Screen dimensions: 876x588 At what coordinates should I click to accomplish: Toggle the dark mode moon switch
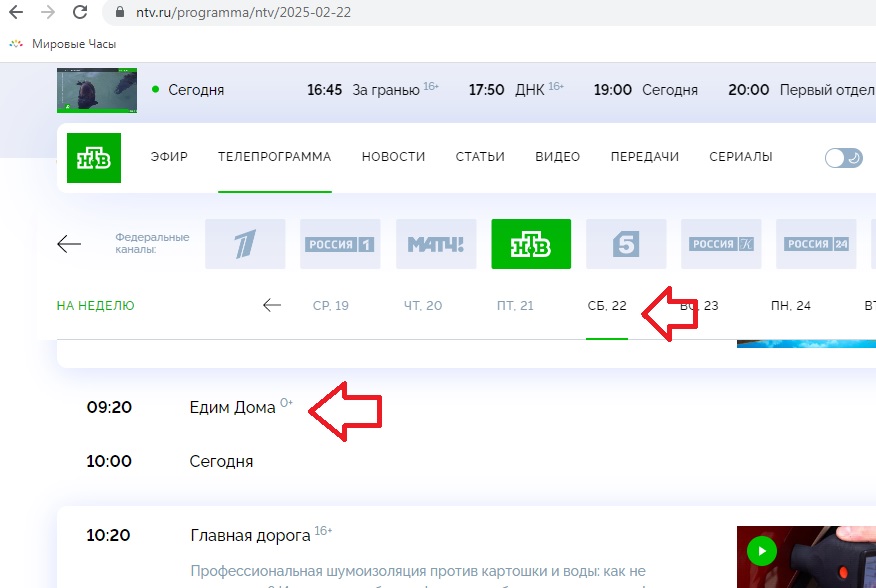point(844,158)
